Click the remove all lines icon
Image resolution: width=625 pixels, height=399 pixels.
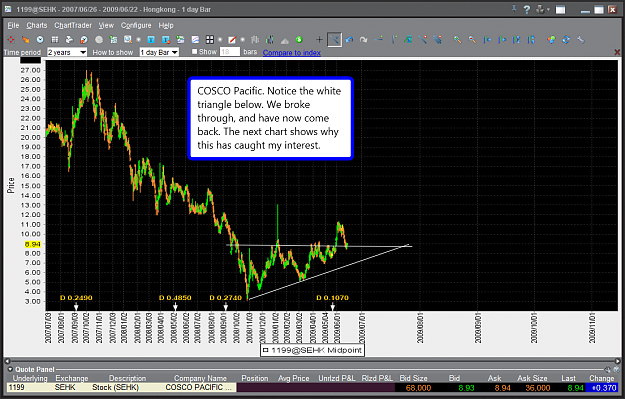point(437,39)
